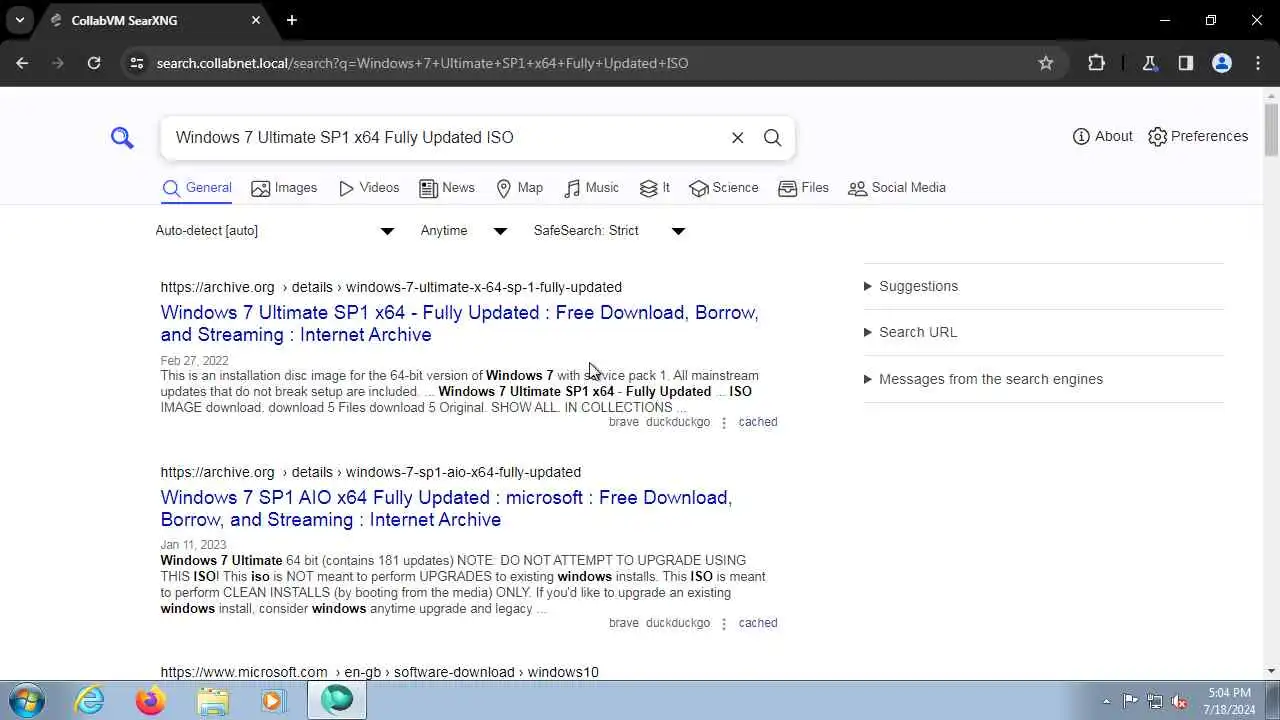
Task: Click the browser forward arrow
Action: (58, 63)
